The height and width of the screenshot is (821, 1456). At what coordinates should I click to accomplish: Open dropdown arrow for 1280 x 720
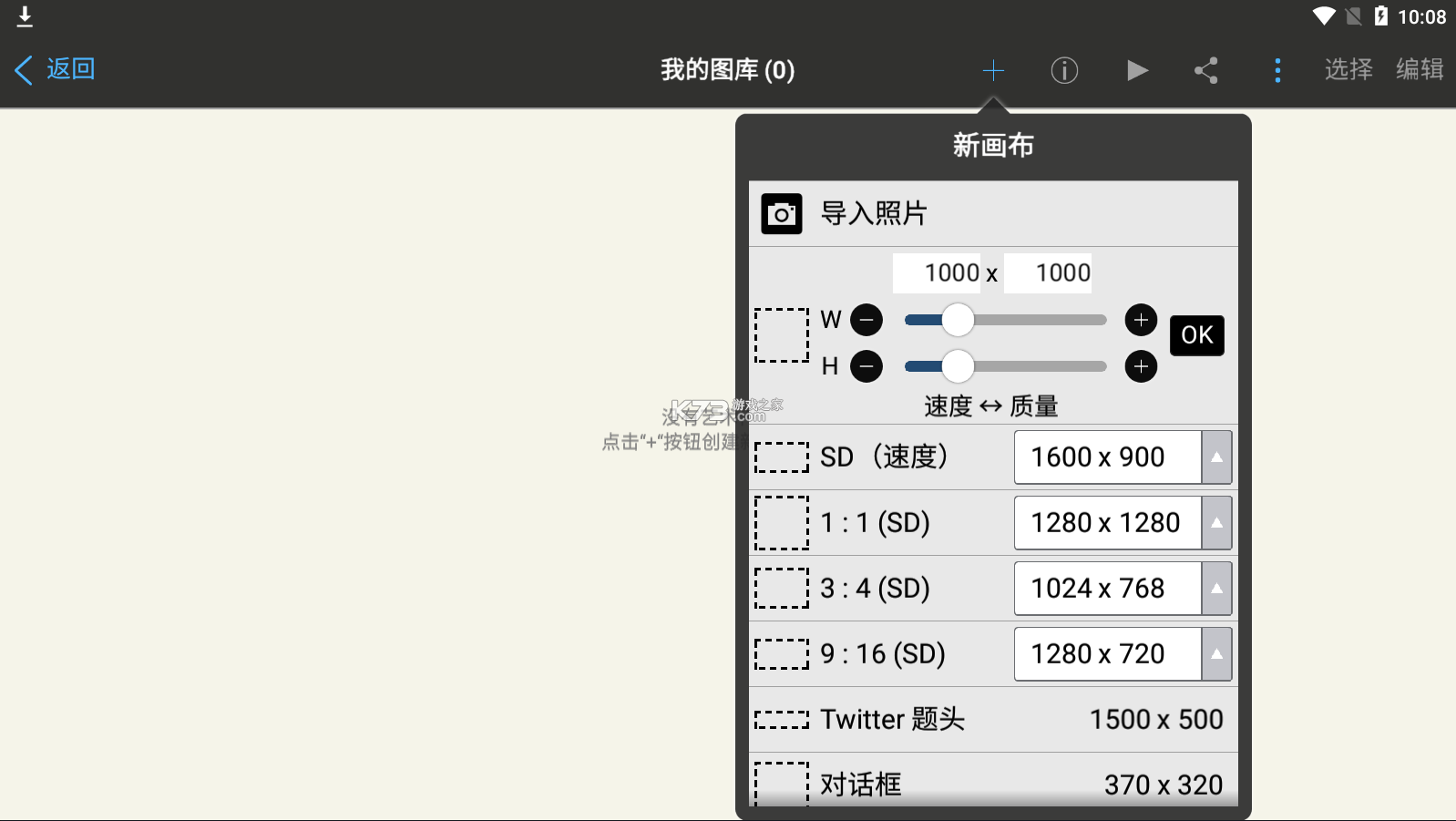pyautogui.click(x=1216, y=654)
